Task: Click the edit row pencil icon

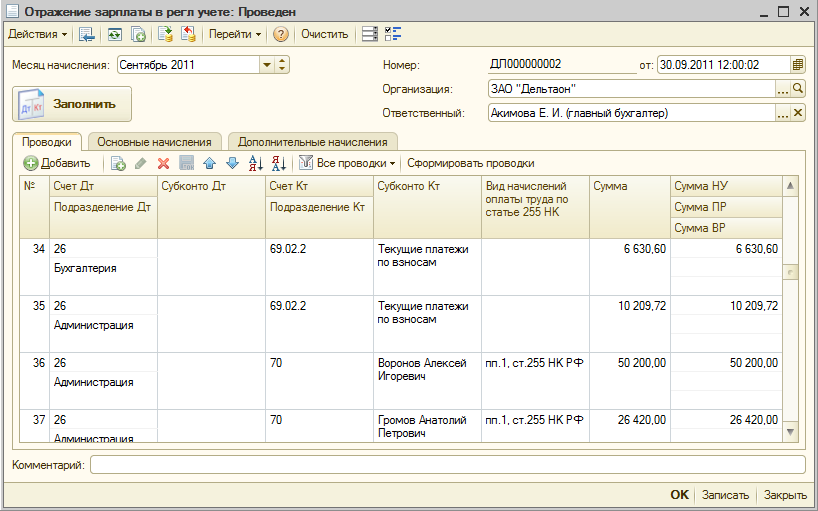Action: (x=140, y=164)
